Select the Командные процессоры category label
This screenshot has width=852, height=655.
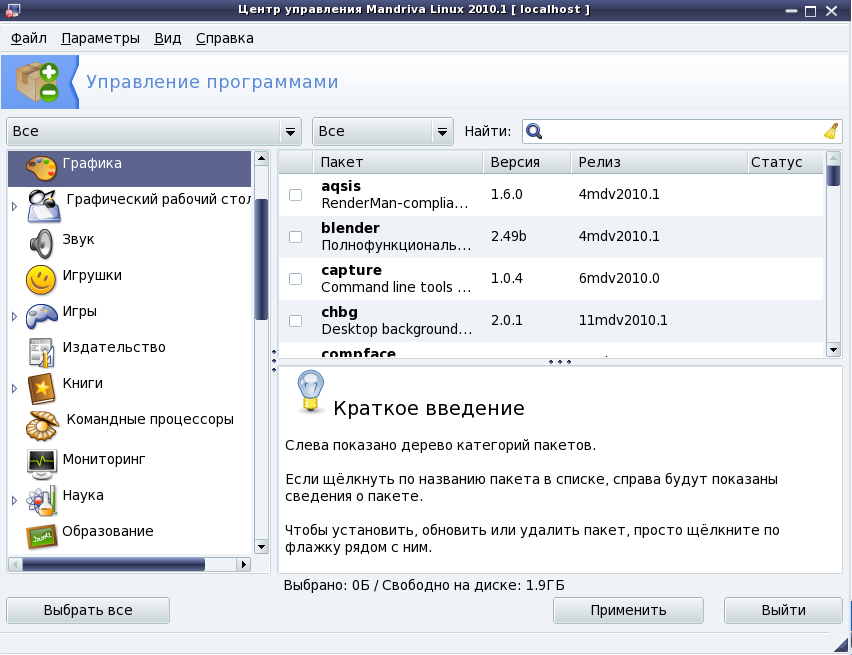point(150,420)
